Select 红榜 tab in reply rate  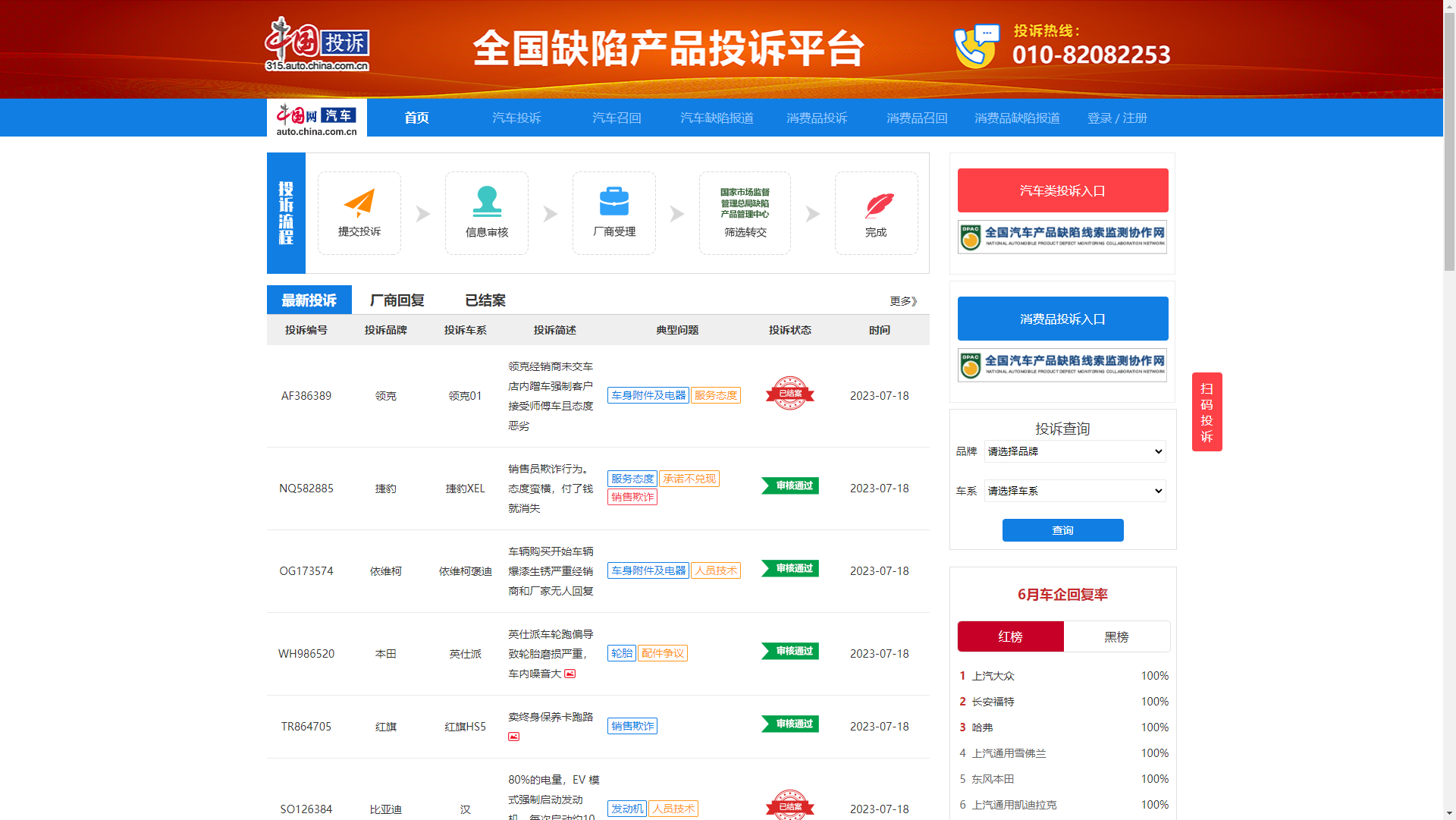click(1010, 636)
